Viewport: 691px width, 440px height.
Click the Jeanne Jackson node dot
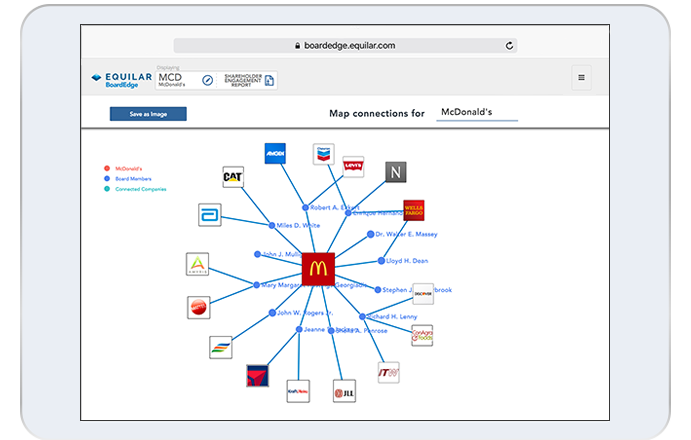299,329
